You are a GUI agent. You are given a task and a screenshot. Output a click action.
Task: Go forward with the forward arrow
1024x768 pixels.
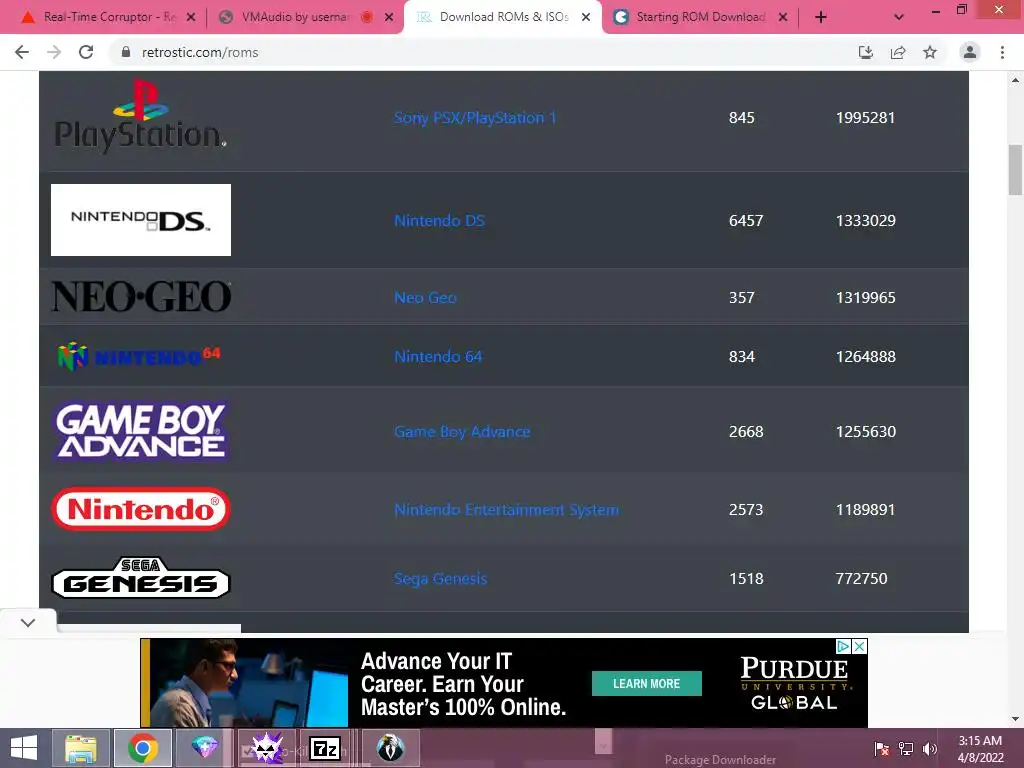pos(54,52)
